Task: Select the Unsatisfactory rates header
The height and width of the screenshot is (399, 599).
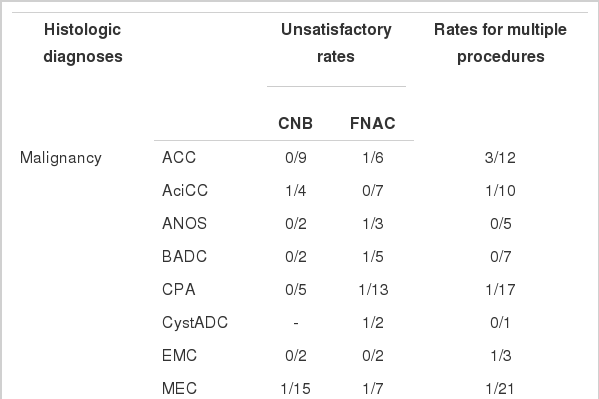Action: click(x=336, y=43)
